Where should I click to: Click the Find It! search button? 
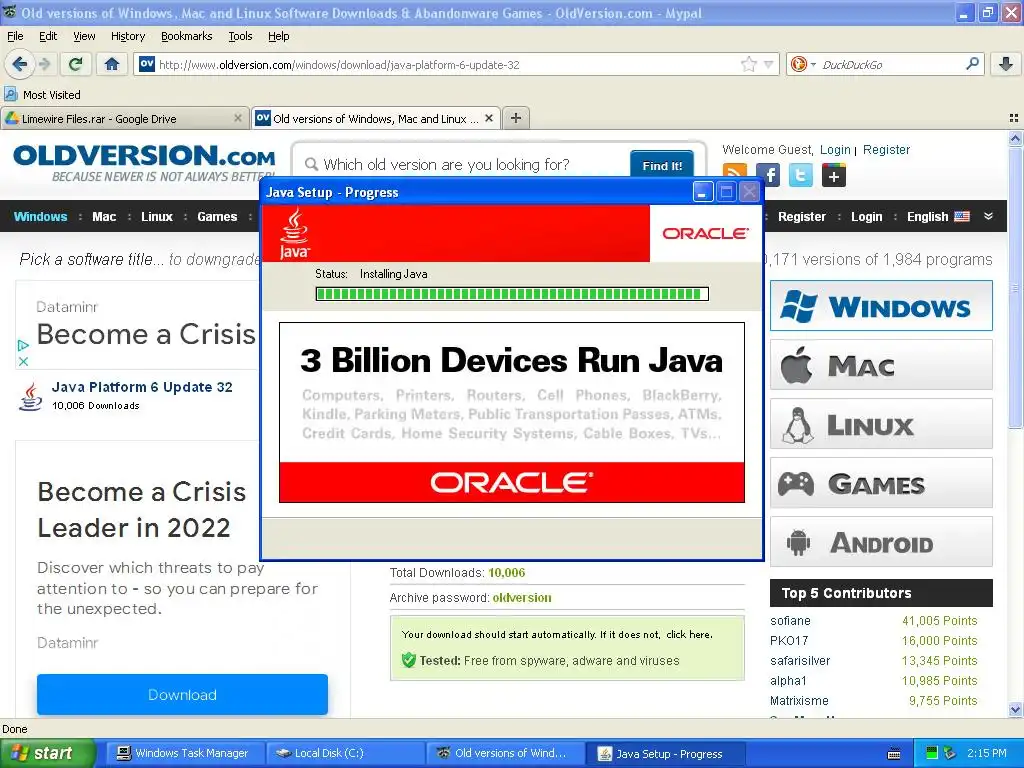coord(662,165)
